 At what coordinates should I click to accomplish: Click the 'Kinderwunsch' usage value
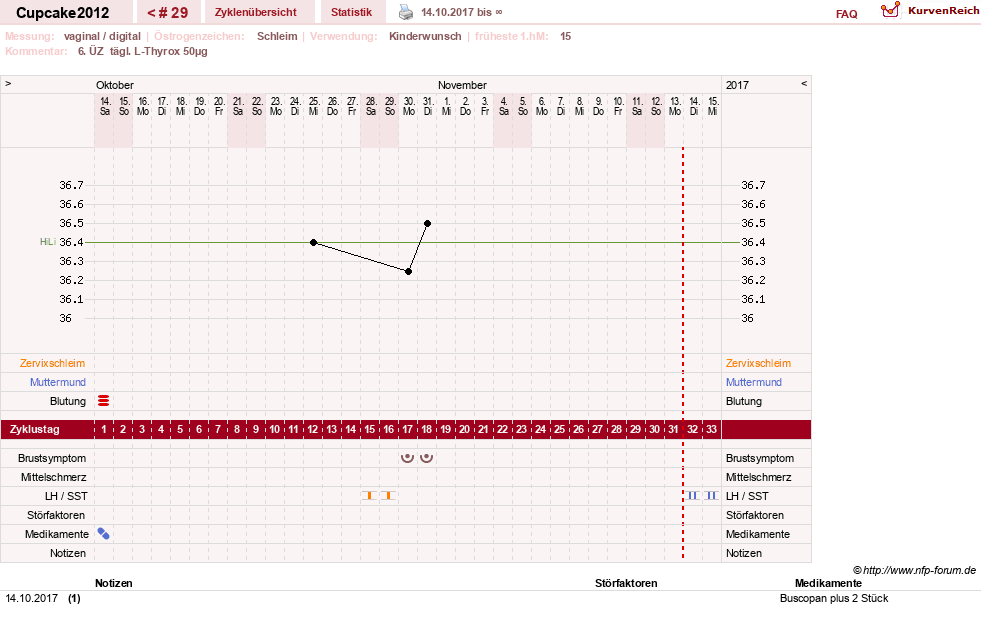[x=425, y=36]
